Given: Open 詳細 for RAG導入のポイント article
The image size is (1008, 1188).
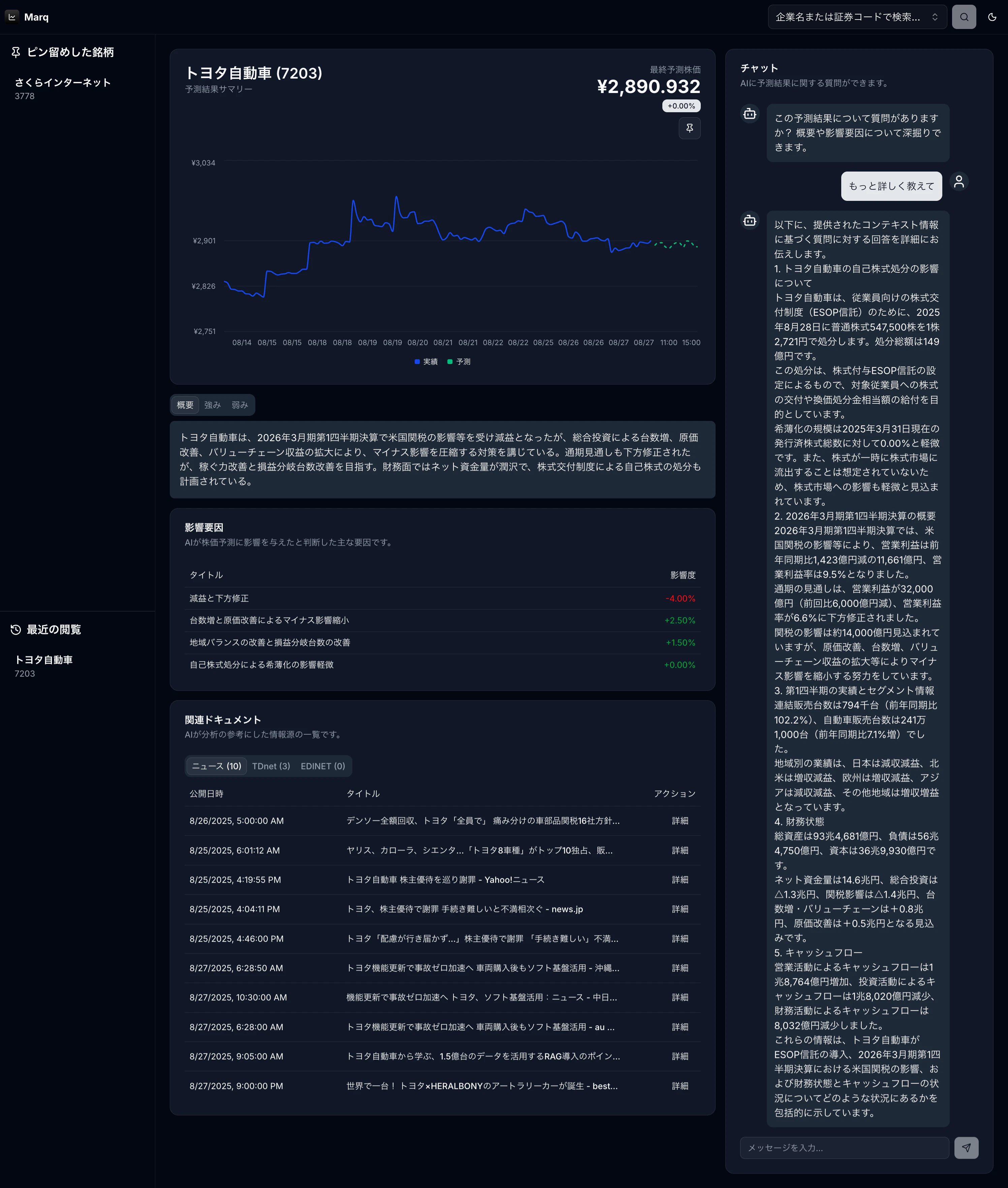Looking at the screenshot, I should [x=680, y=1057].
